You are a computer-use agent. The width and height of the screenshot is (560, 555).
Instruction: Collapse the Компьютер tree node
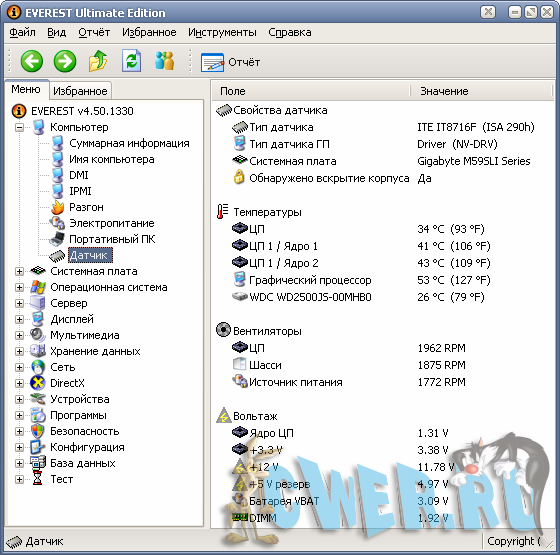point(19,127)
